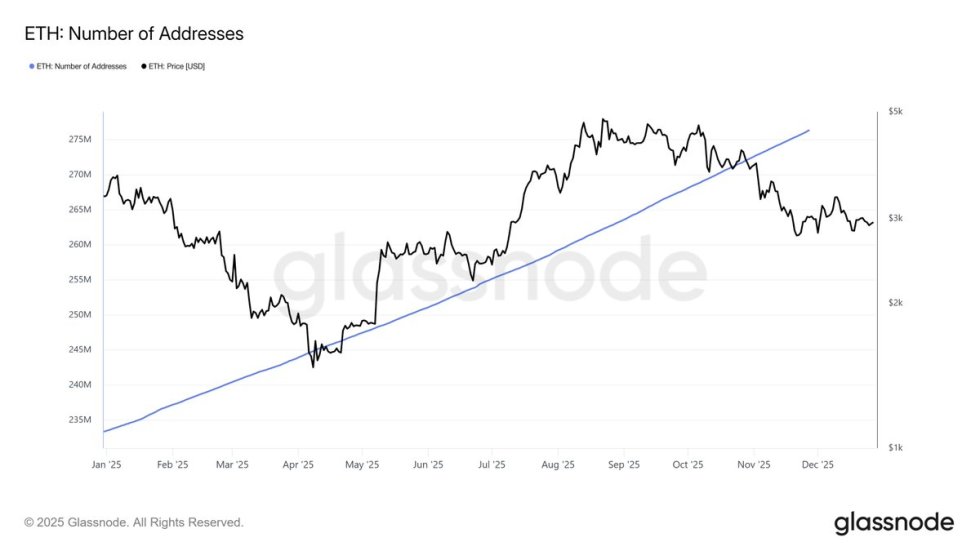Click the 255M left axis label
The height and width of the screenshot is (551, 980).
(80, 280)
